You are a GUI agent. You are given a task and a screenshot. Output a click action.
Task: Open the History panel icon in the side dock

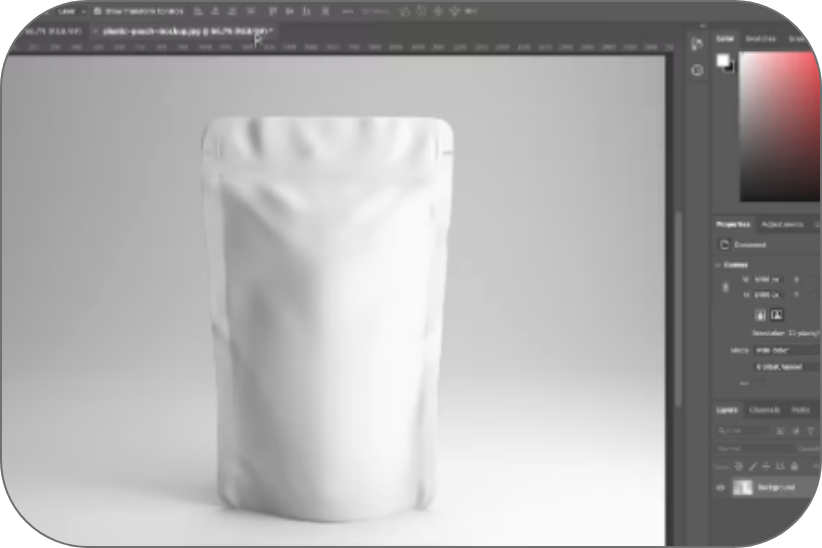tap(697, 44)
